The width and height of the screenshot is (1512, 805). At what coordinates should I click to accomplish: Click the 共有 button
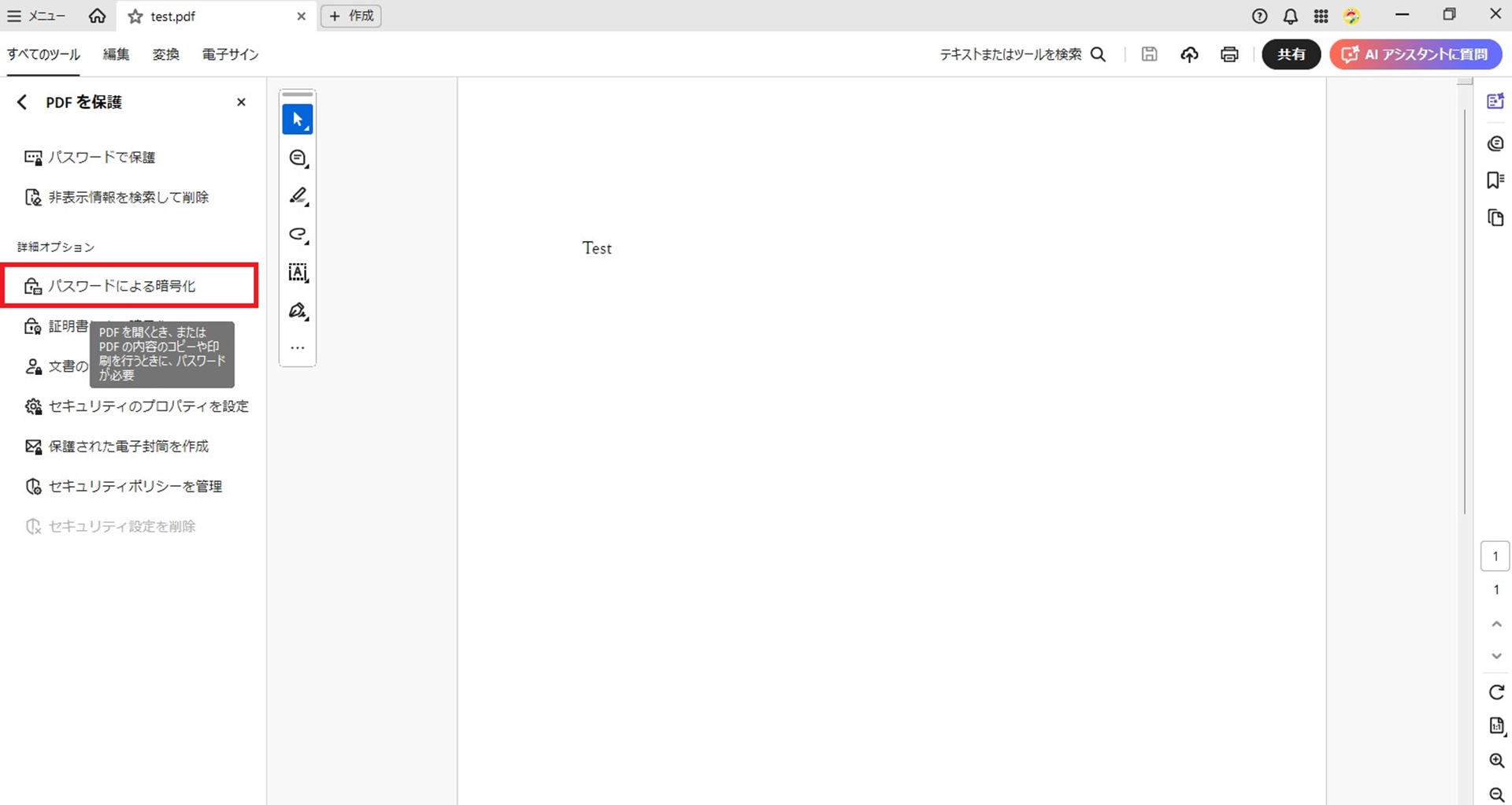[x=1291, y=54]
